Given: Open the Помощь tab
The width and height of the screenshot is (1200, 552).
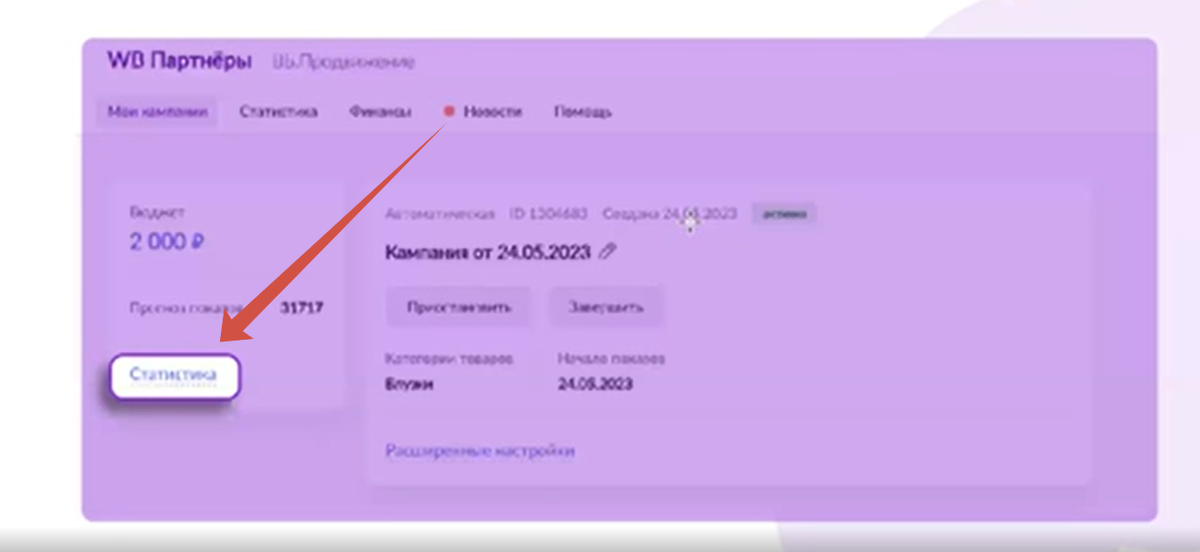Looking at the screenshot, I should tap(583, 112).
